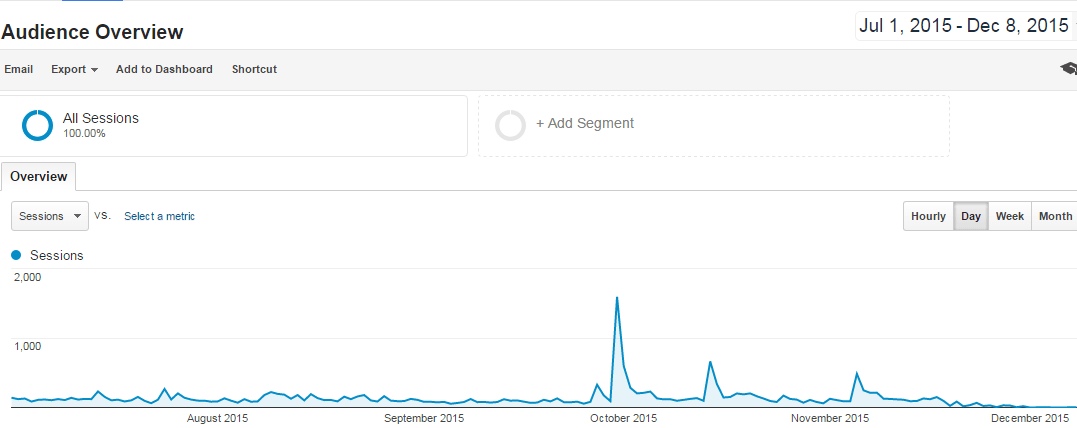
Task: Click the gray Add Segment circle icon
Action: point(510,126)
